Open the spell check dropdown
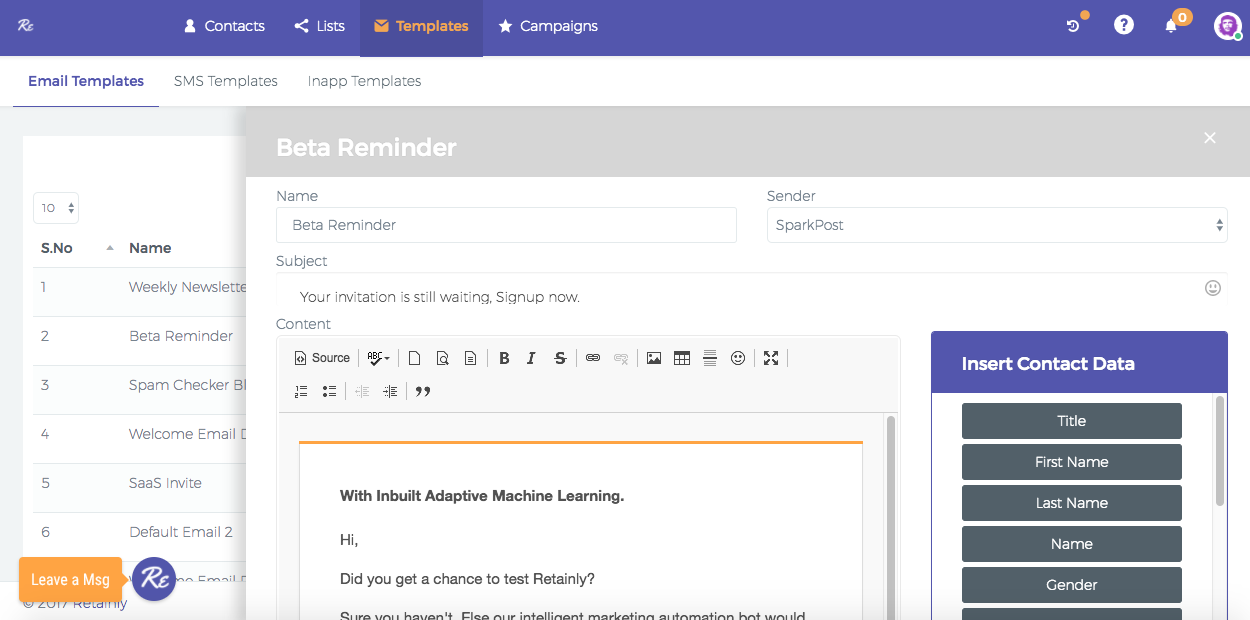 point(378,358)
